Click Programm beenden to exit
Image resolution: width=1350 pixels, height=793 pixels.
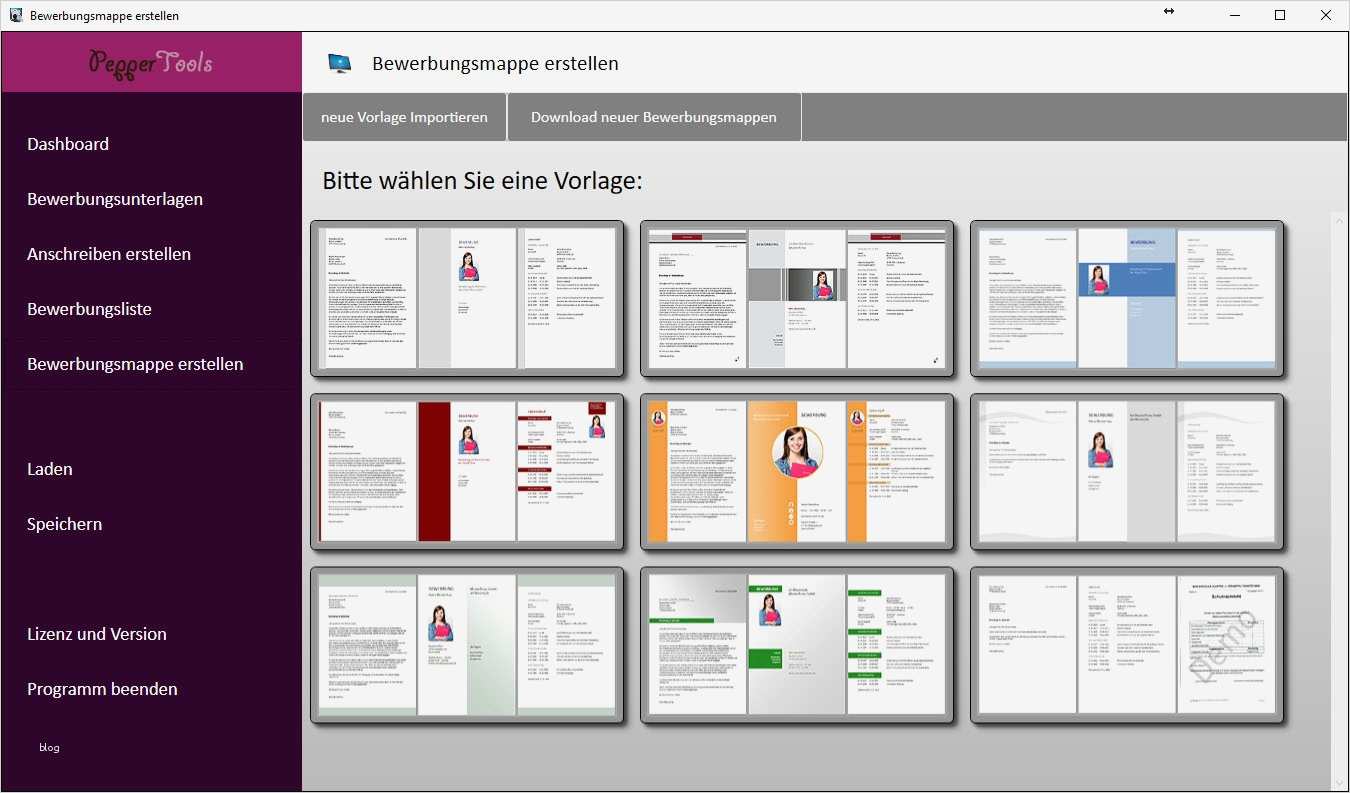click(x=102, y=689)
